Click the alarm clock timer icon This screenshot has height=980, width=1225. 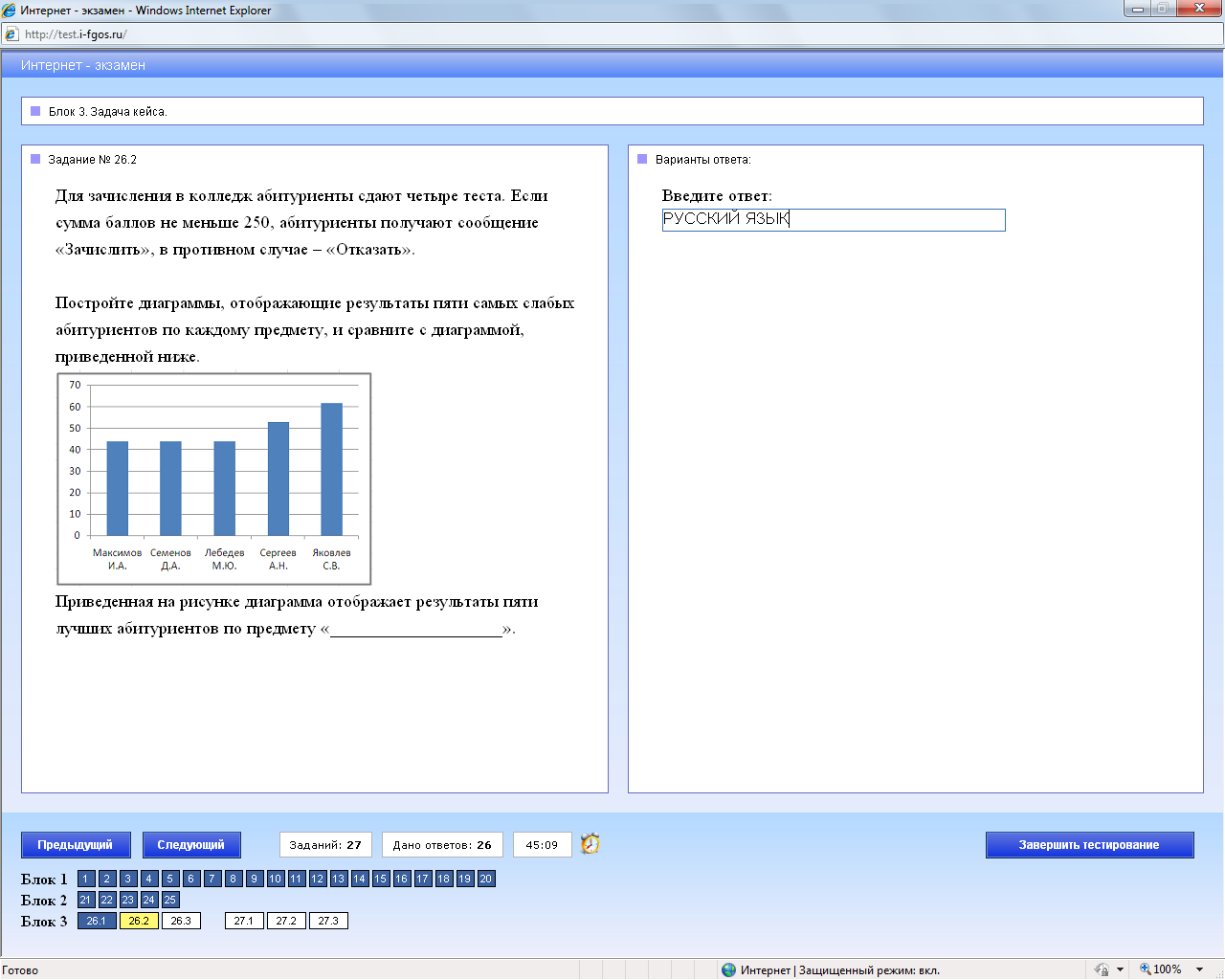pos(590,844)
